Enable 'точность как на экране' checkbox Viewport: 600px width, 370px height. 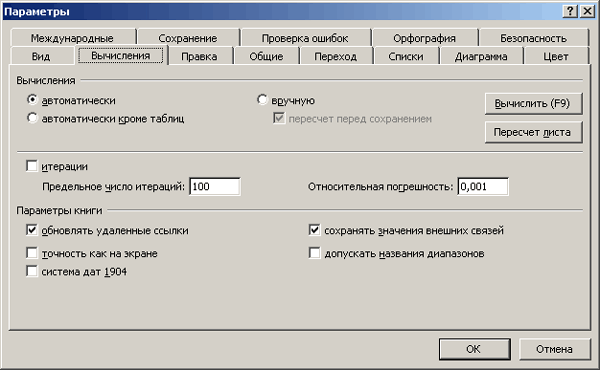tap(32, 253)
